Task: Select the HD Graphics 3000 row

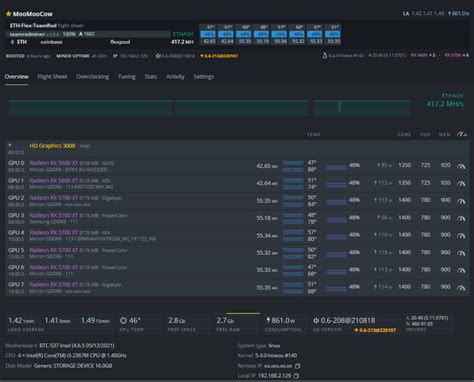Action: point(237,149)
